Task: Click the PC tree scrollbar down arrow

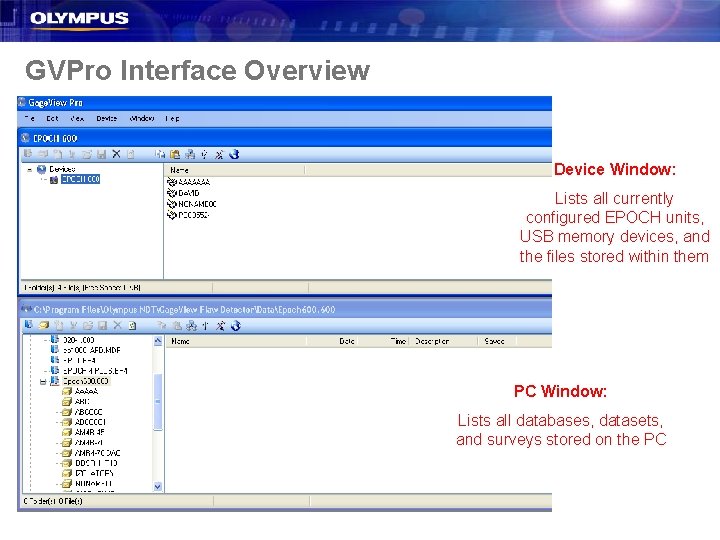Action: pos(158,487)
